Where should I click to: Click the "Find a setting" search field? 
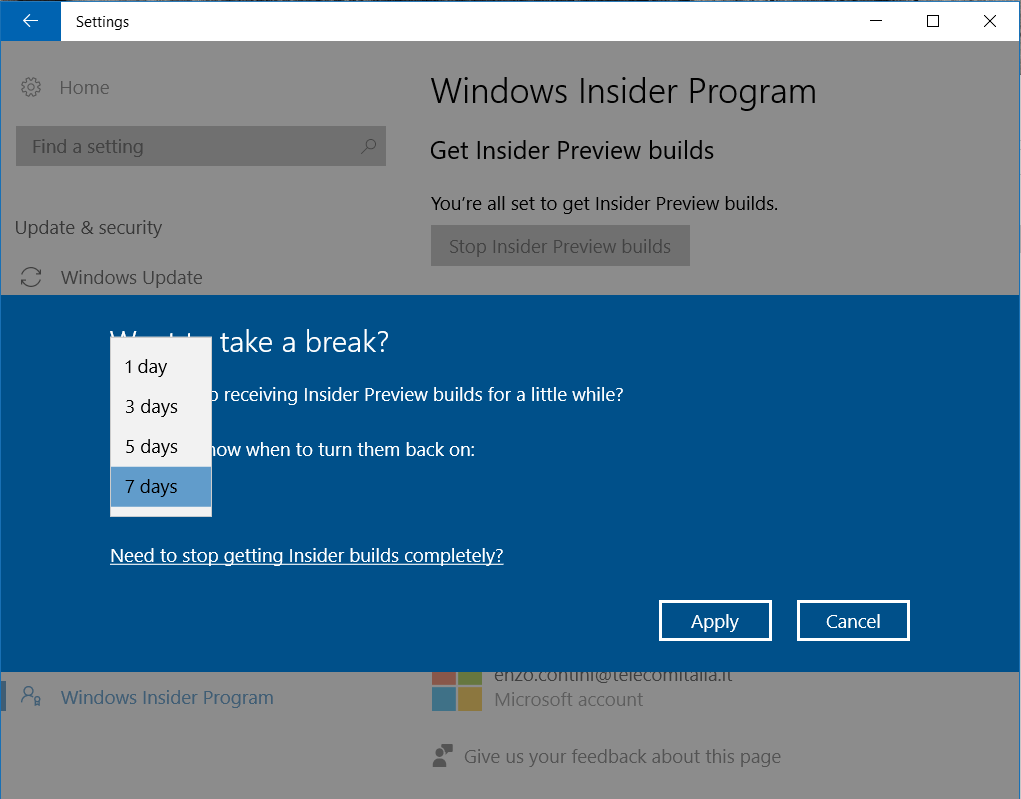point(190,146)
